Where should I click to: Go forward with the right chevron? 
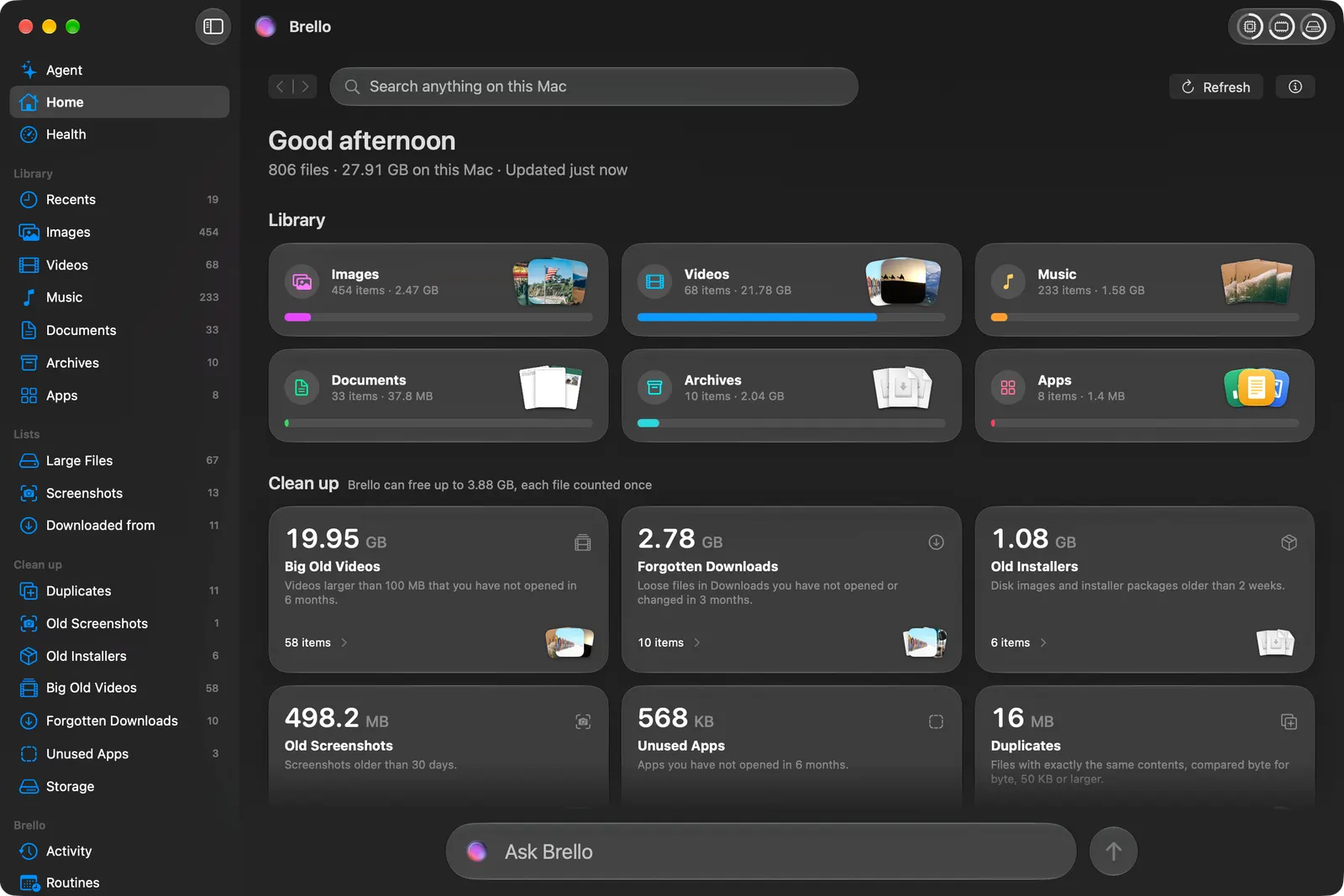coord(305,86)
